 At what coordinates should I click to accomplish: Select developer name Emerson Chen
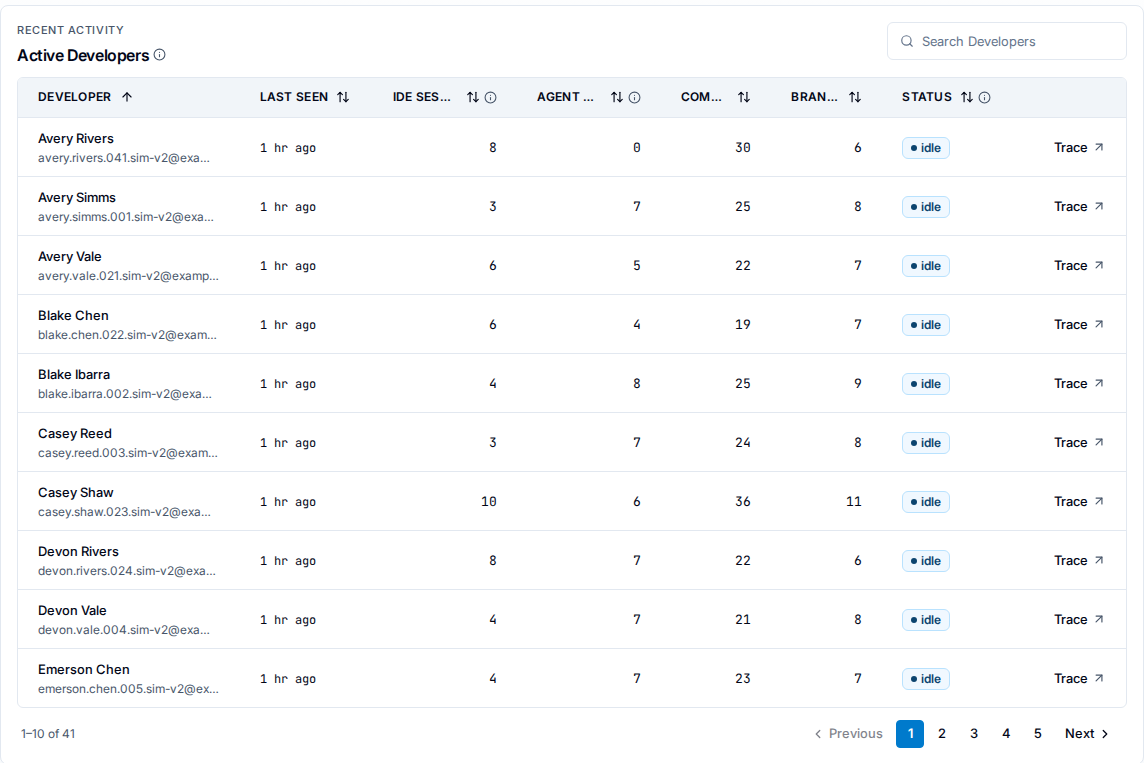tap(84, 670)
